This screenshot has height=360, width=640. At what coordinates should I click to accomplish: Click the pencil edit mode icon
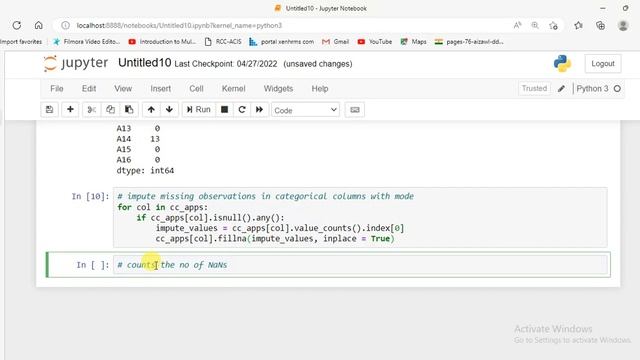(562, 89)
